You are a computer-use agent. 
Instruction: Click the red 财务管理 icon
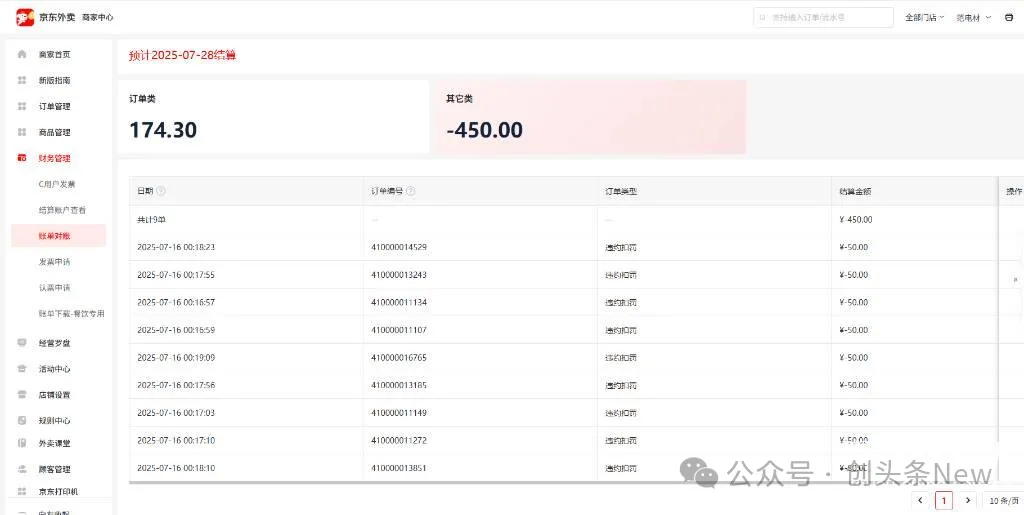pyautogui.click(x=22, y=158)
